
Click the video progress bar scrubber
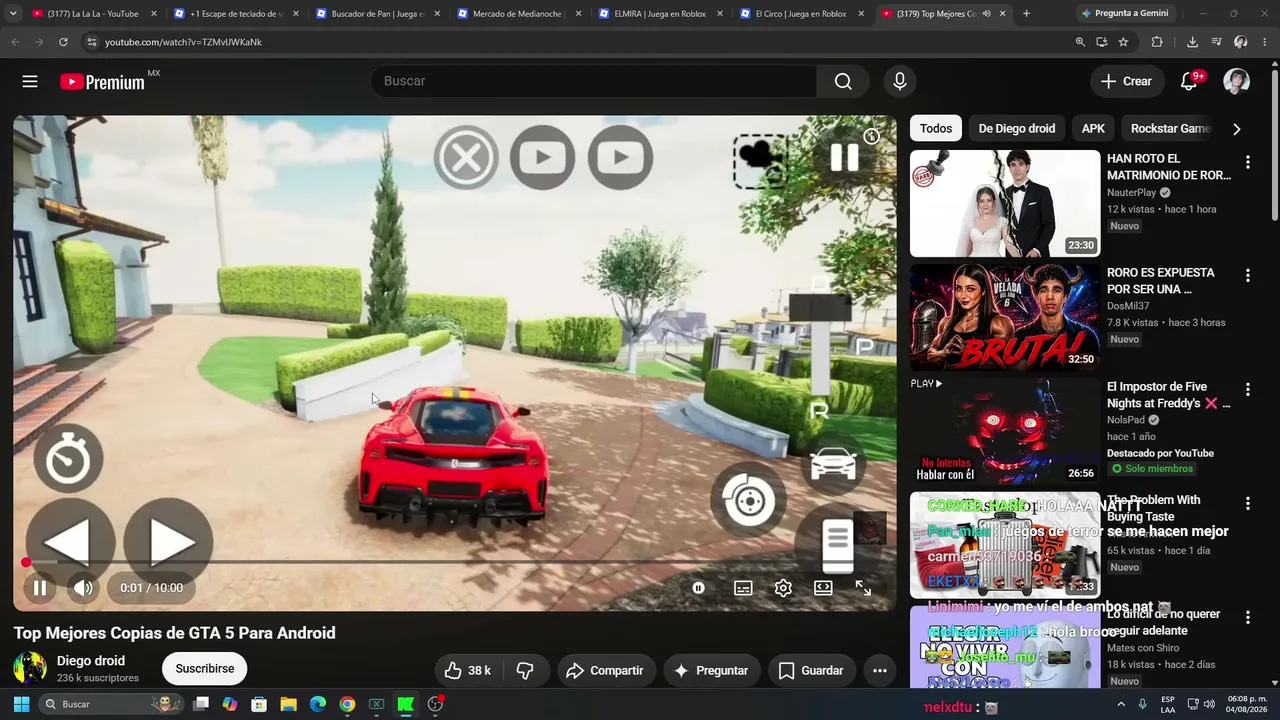coord(26,562)
